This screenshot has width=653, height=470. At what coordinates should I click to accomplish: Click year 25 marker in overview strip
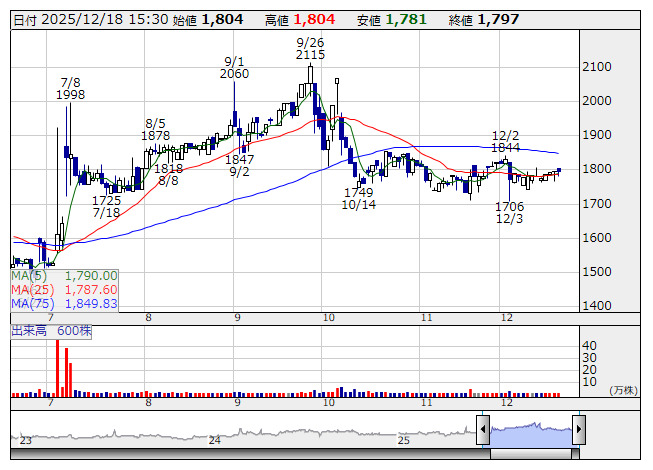404,440
